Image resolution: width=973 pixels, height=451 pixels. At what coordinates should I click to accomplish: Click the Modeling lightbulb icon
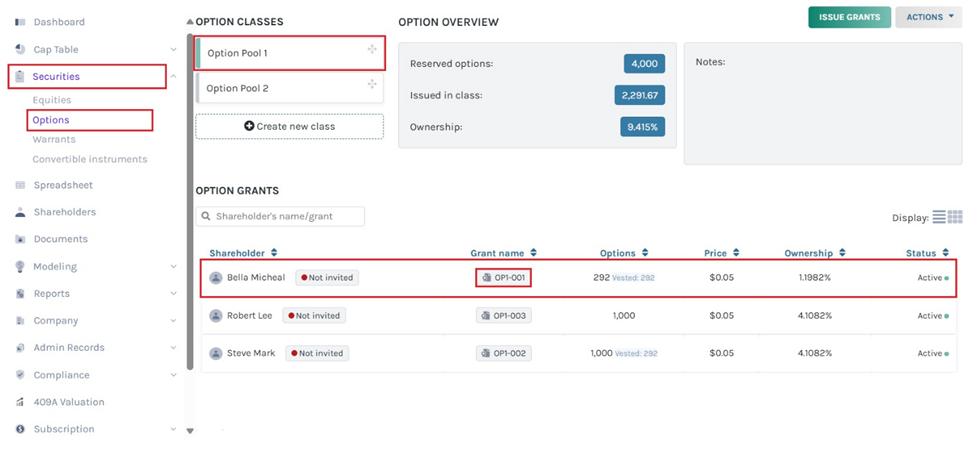(x=19, y=266)
